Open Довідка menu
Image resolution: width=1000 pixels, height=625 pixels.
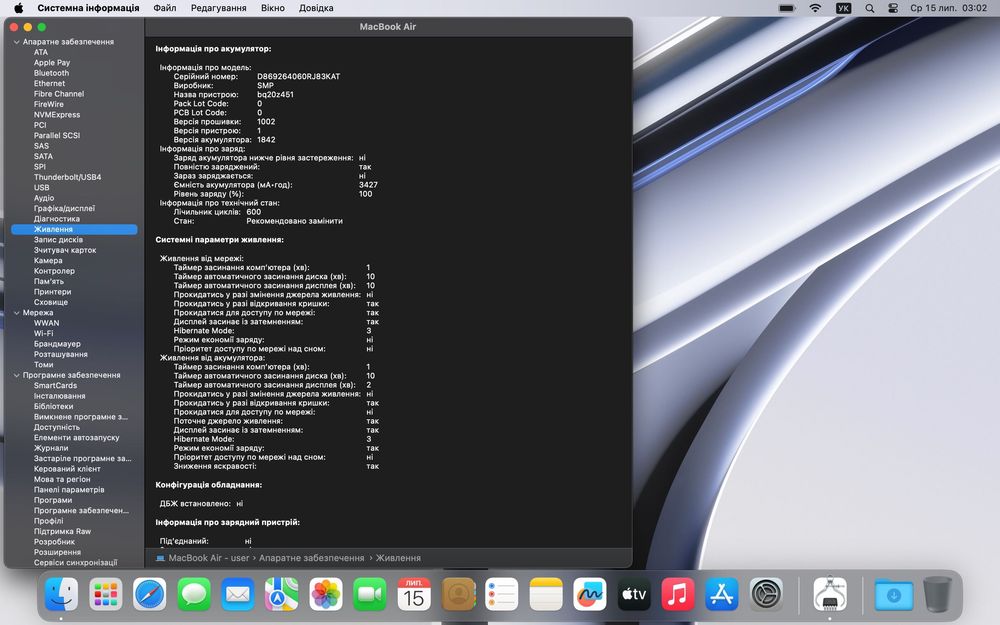point(316,8)
